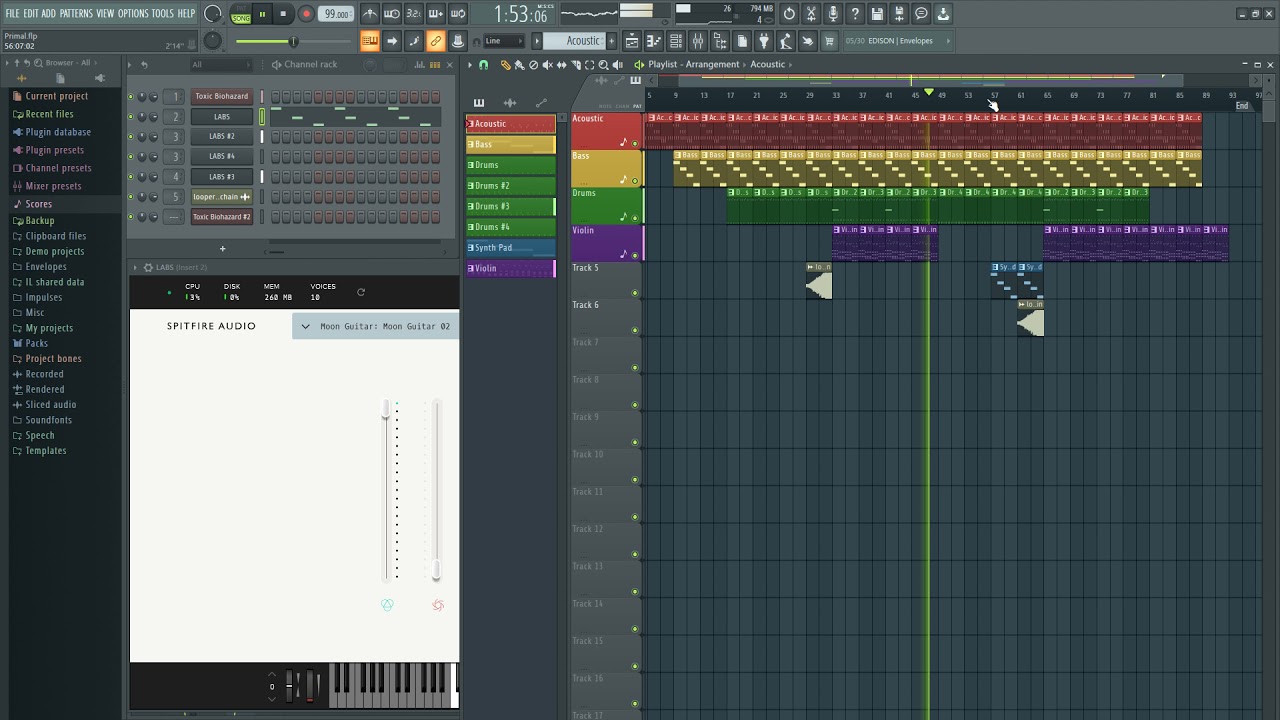Click the microphone recording icon
1280x720 pixels.
833,14
